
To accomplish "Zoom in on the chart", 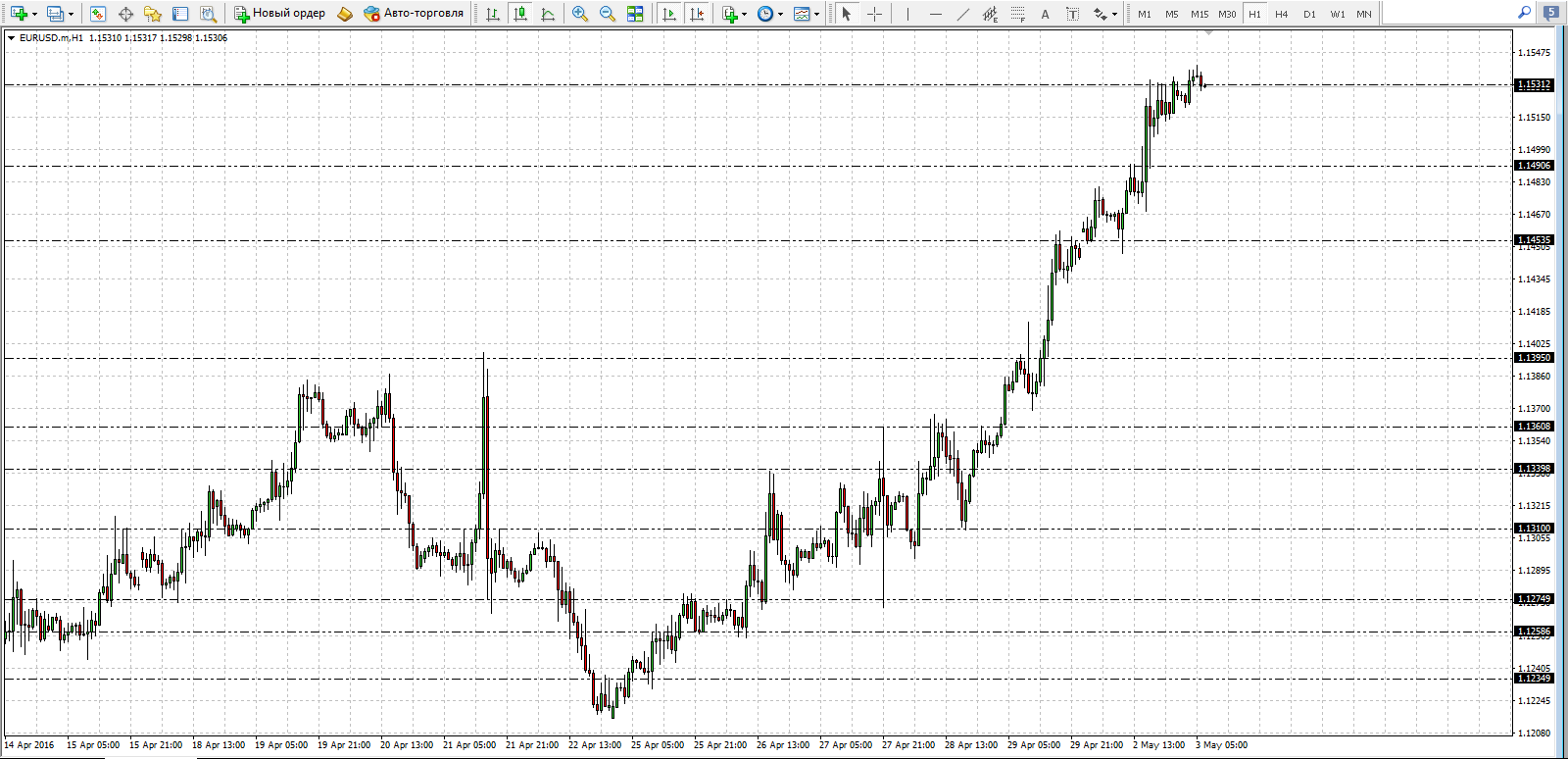I will pyautogui.click(x=580, y=14).
